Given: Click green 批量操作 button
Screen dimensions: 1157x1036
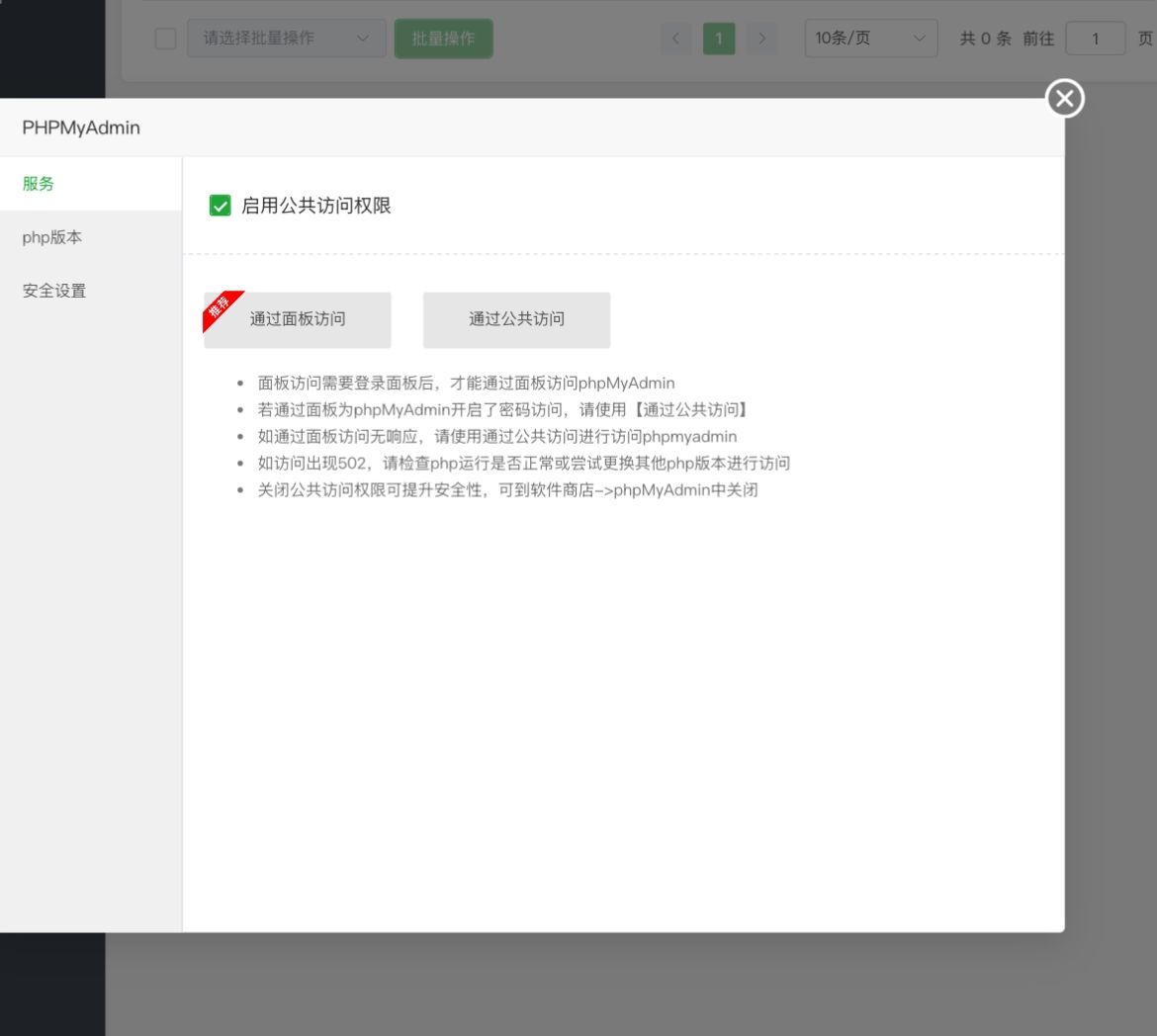Looking at the screenshot, I should pos(443,39).
